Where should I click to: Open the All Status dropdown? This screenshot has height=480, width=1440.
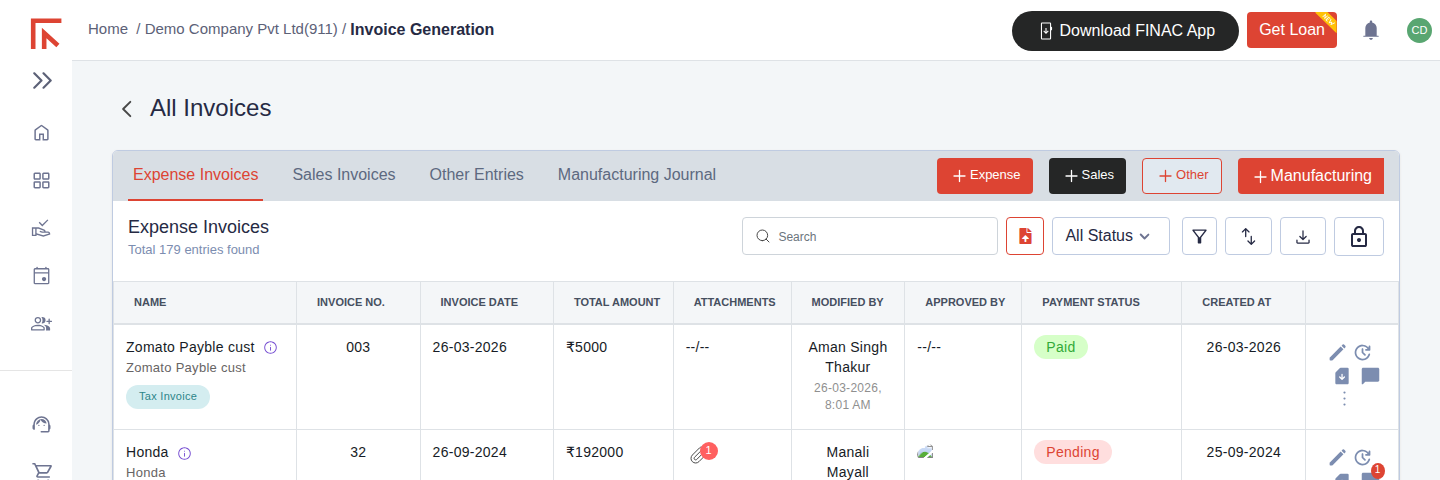coord(1111,236)
